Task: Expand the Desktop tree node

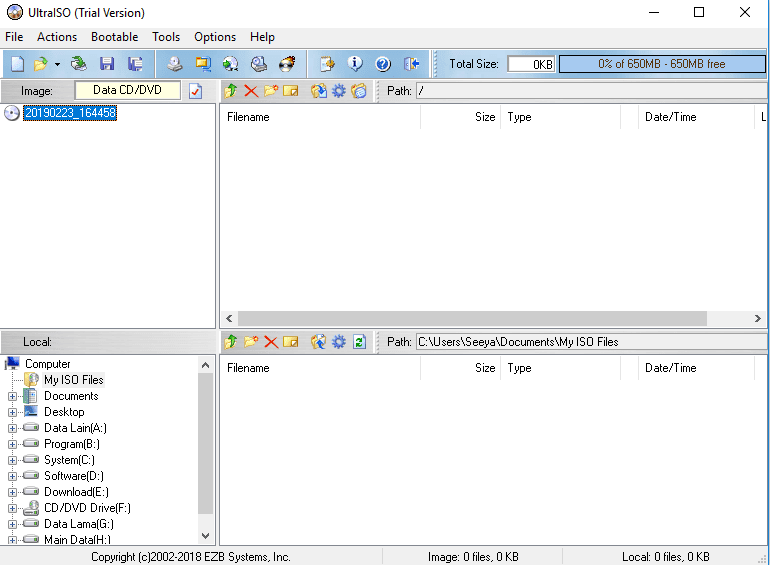Action: [x=12, y=412]
